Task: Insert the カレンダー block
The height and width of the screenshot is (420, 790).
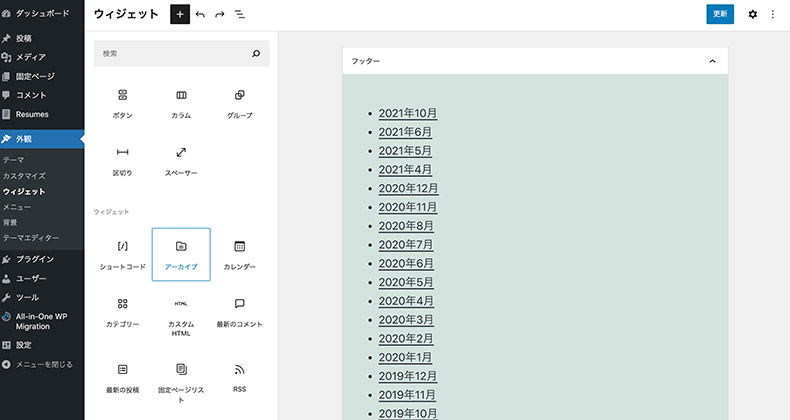Action: (239, 255)
